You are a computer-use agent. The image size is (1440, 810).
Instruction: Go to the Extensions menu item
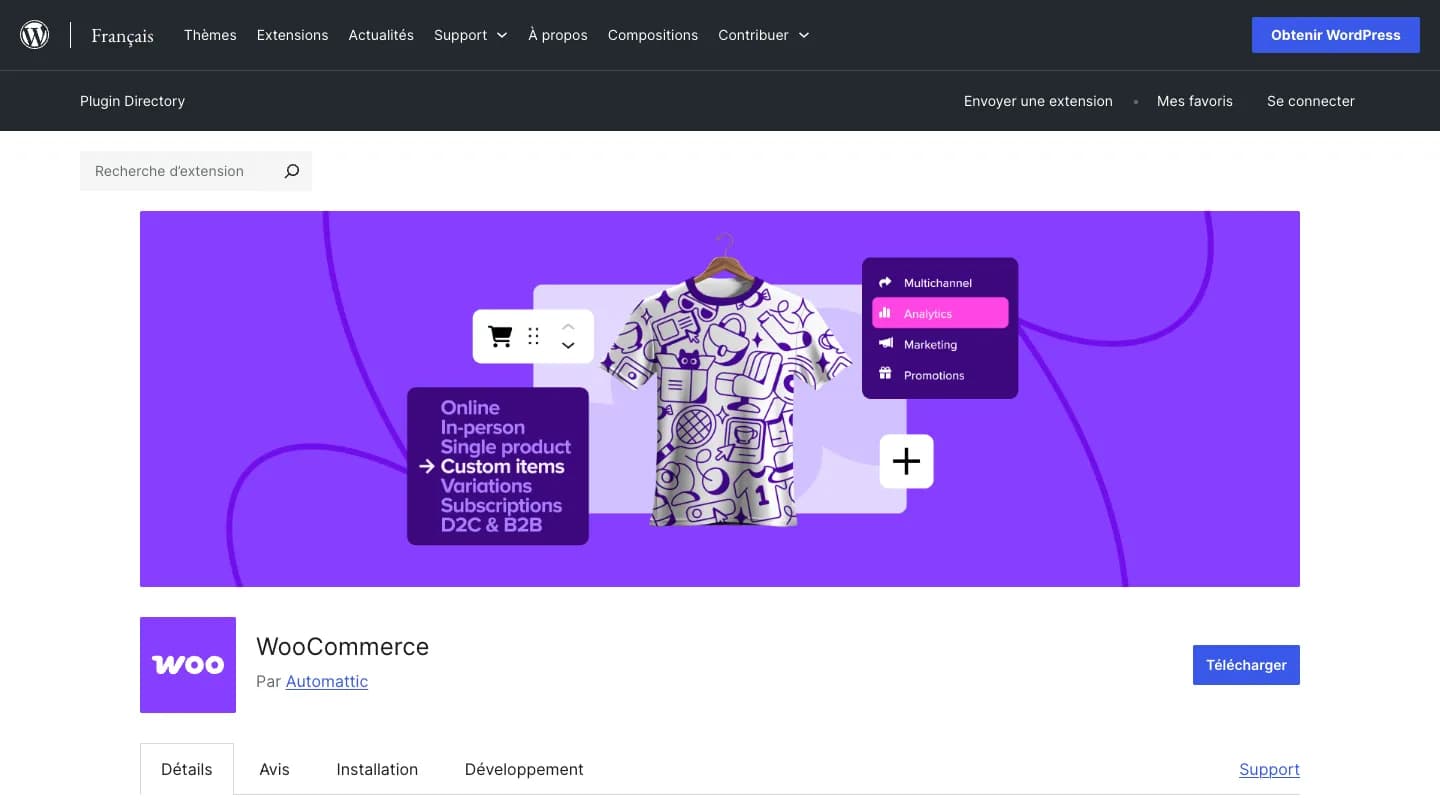(x=292, y=35)
